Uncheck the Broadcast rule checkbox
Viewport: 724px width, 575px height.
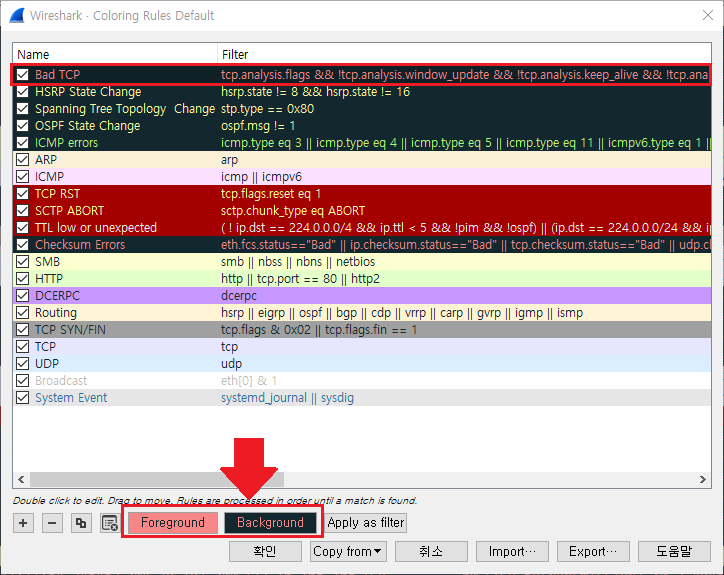pyautogui.click(x=23, y=381)
